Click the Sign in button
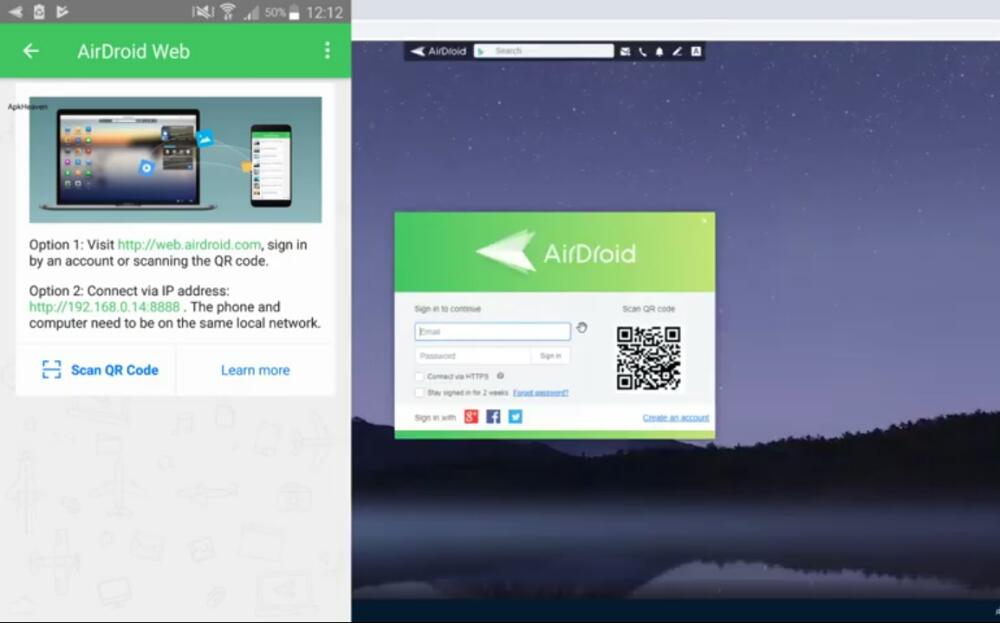Screen dimensions: 1000x623 click(550, 356)
